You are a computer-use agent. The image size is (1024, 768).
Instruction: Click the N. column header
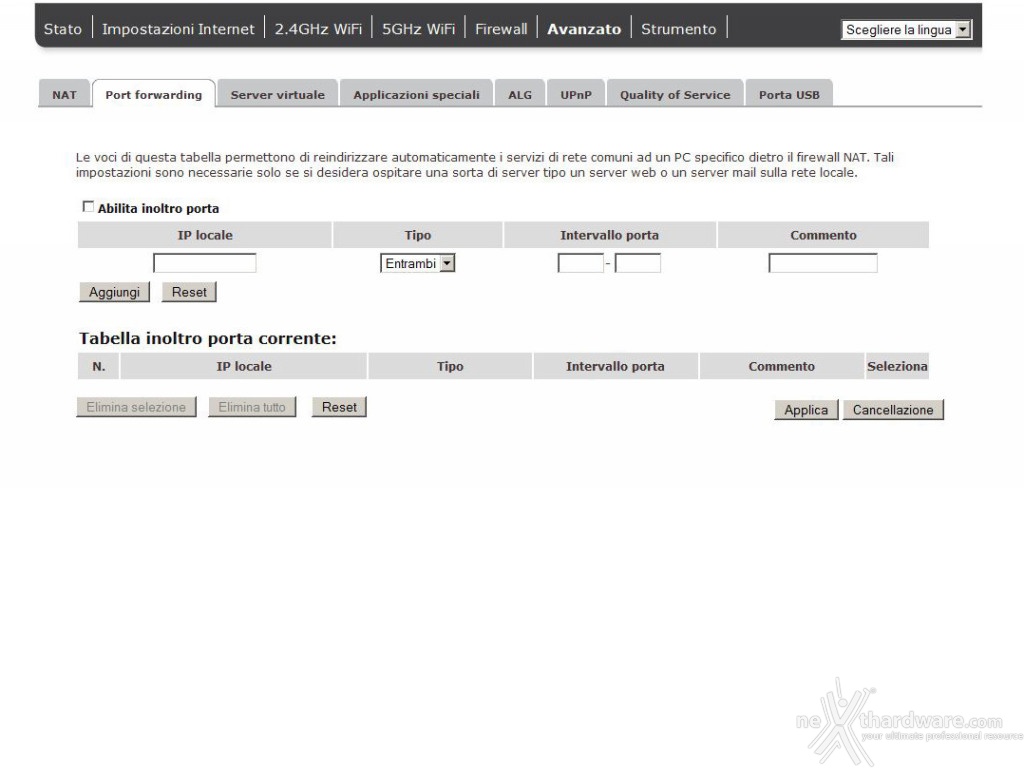tap(99, 366)
